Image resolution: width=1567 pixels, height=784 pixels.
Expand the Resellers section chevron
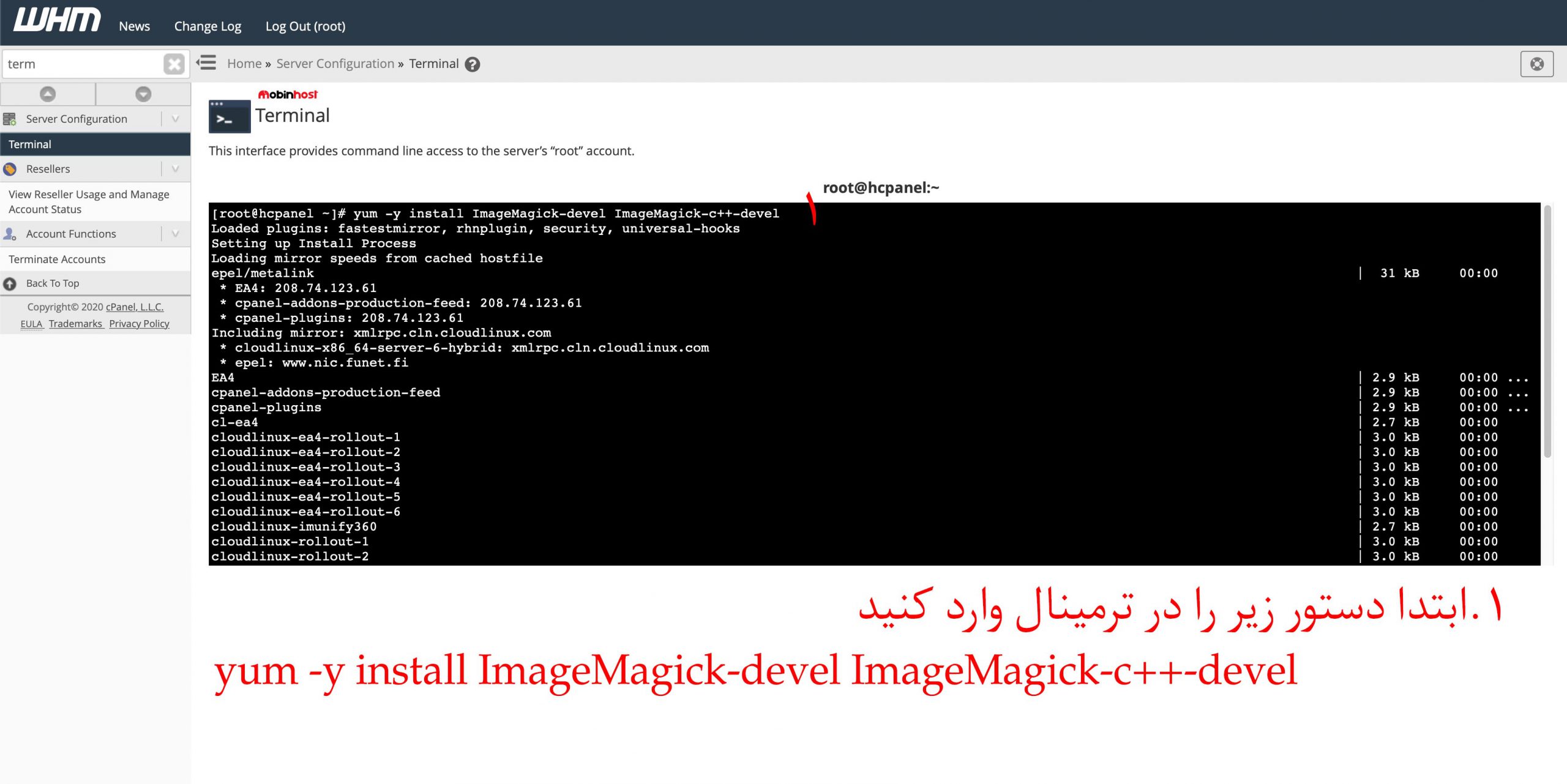174,168
